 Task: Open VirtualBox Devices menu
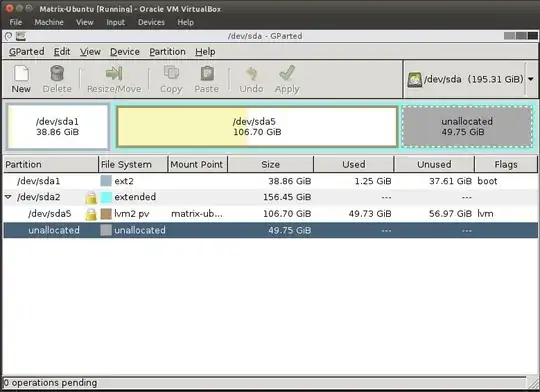[151, 22]
